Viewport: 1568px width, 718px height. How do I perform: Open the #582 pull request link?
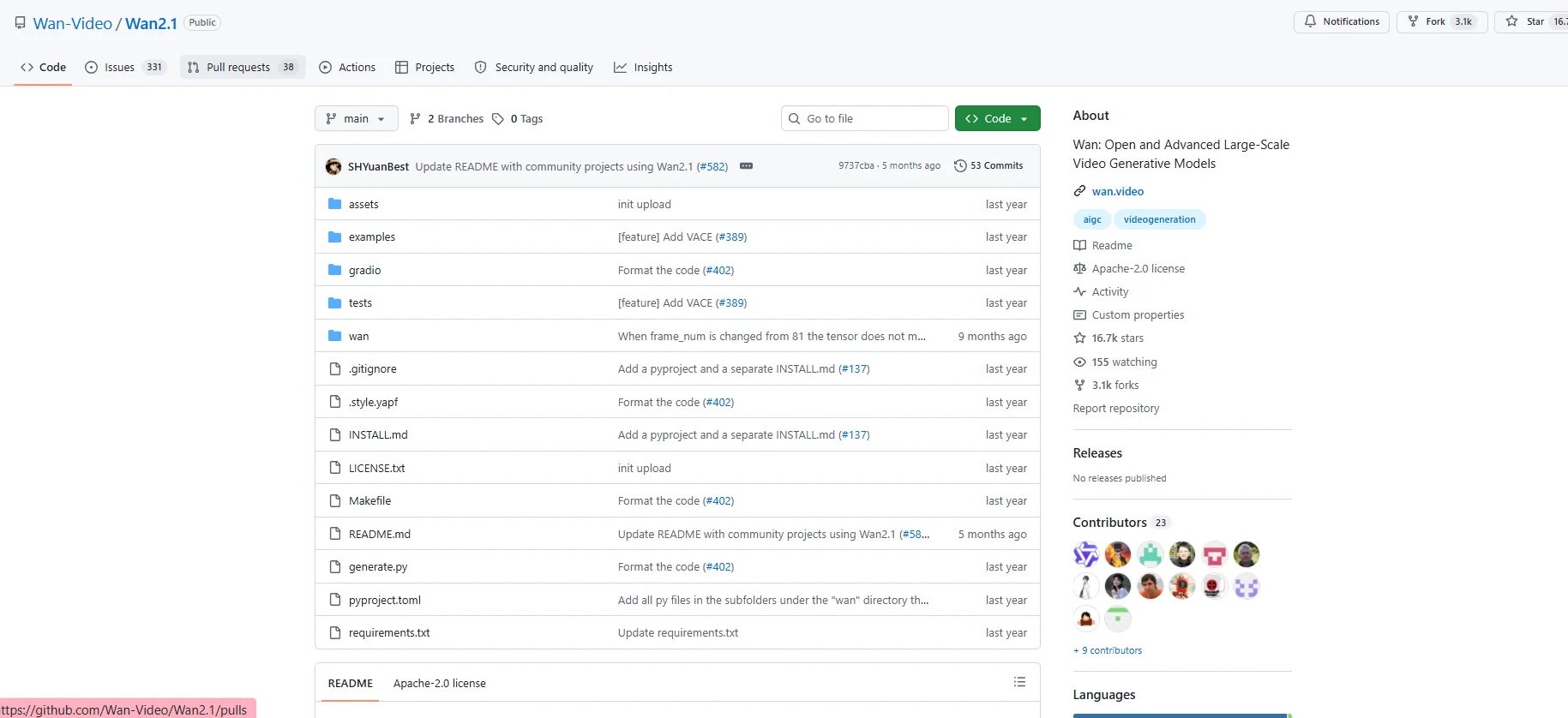(712, 166)
